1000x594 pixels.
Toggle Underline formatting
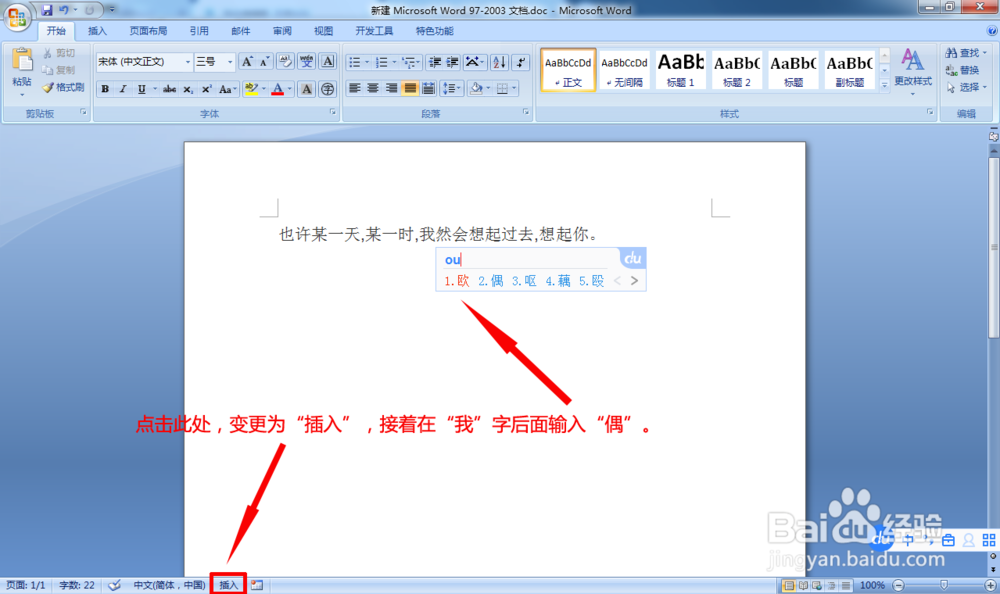[141, 89]
